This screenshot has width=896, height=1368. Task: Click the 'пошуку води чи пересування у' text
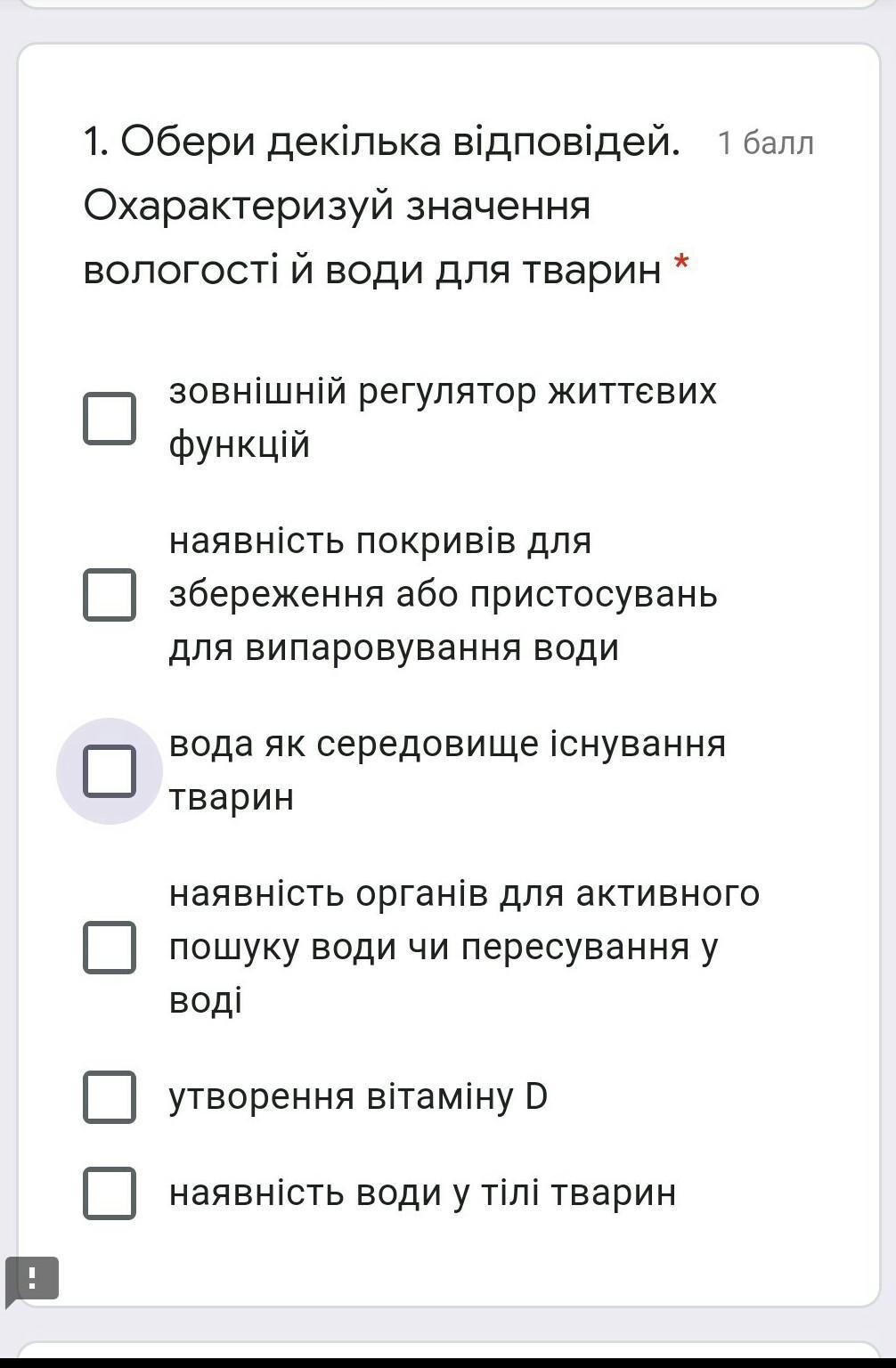(x=443, y=947)
